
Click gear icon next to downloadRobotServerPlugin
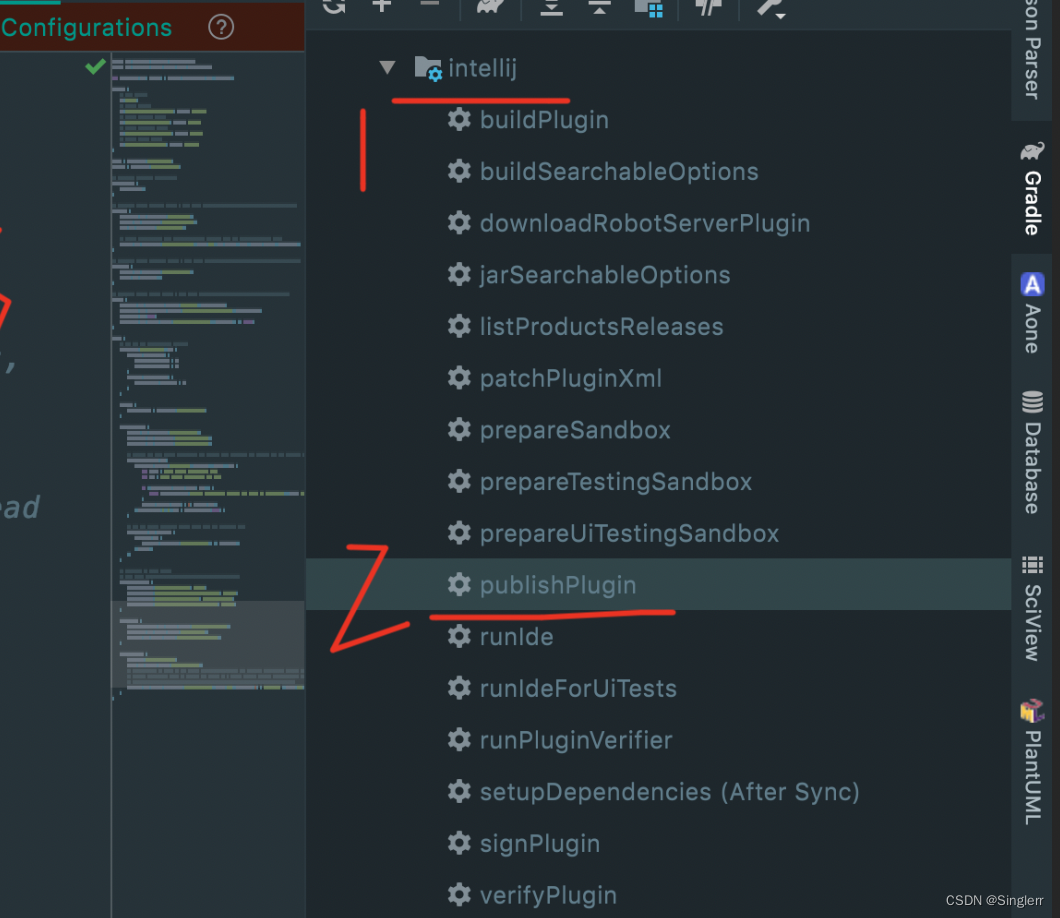pyautogui.click(x=459, y=222)
